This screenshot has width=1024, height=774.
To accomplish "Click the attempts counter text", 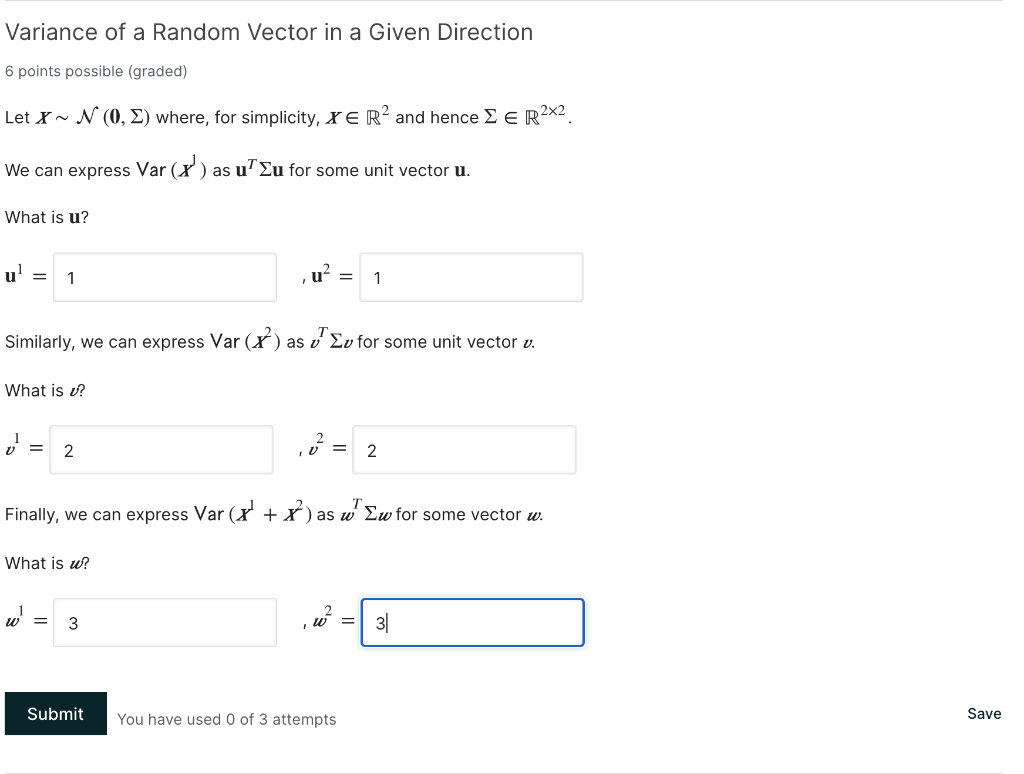I will [x=227, y=719].
